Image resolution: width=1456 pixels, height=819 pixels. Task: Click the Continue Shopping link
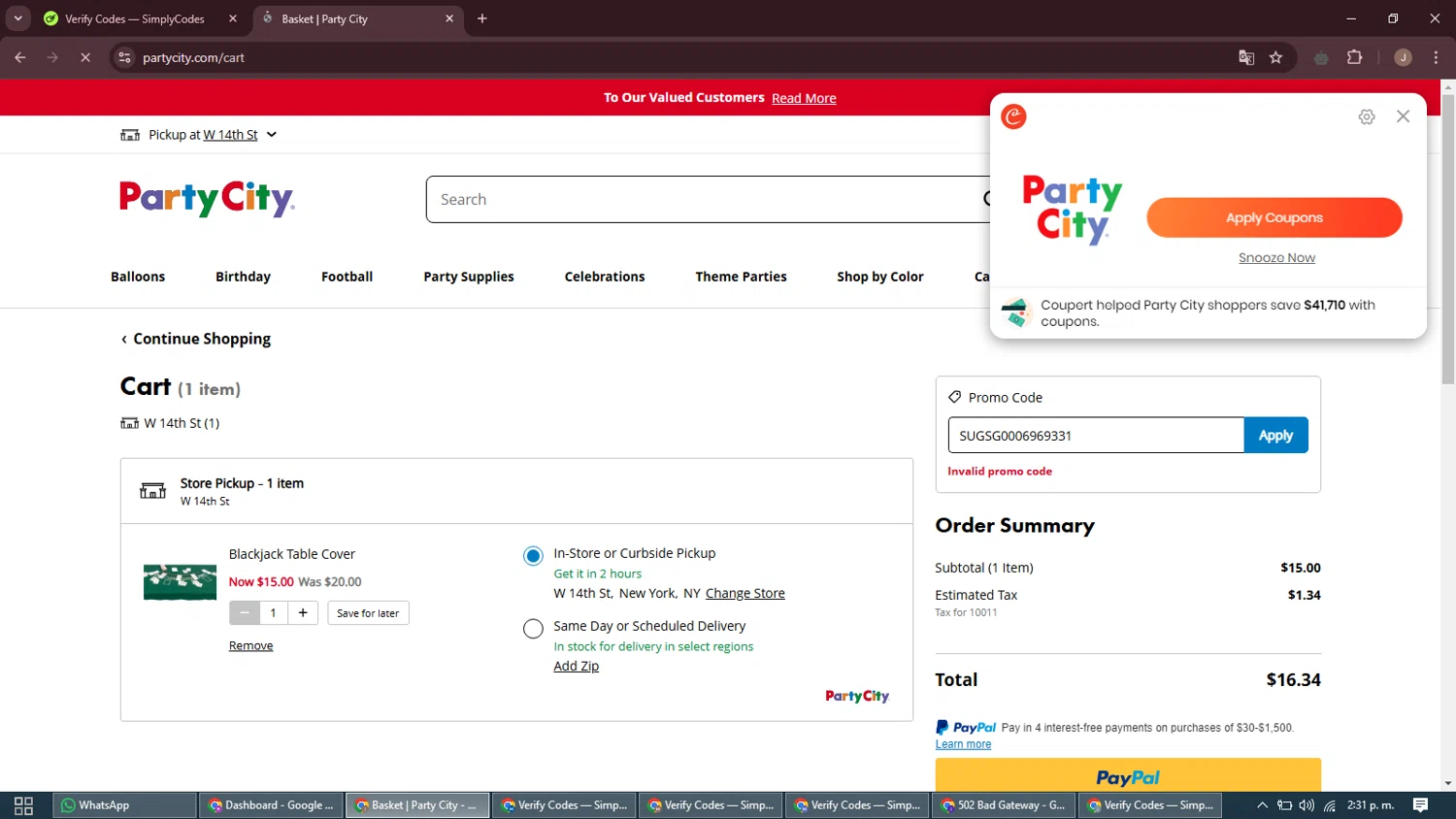tap(196, 339)
